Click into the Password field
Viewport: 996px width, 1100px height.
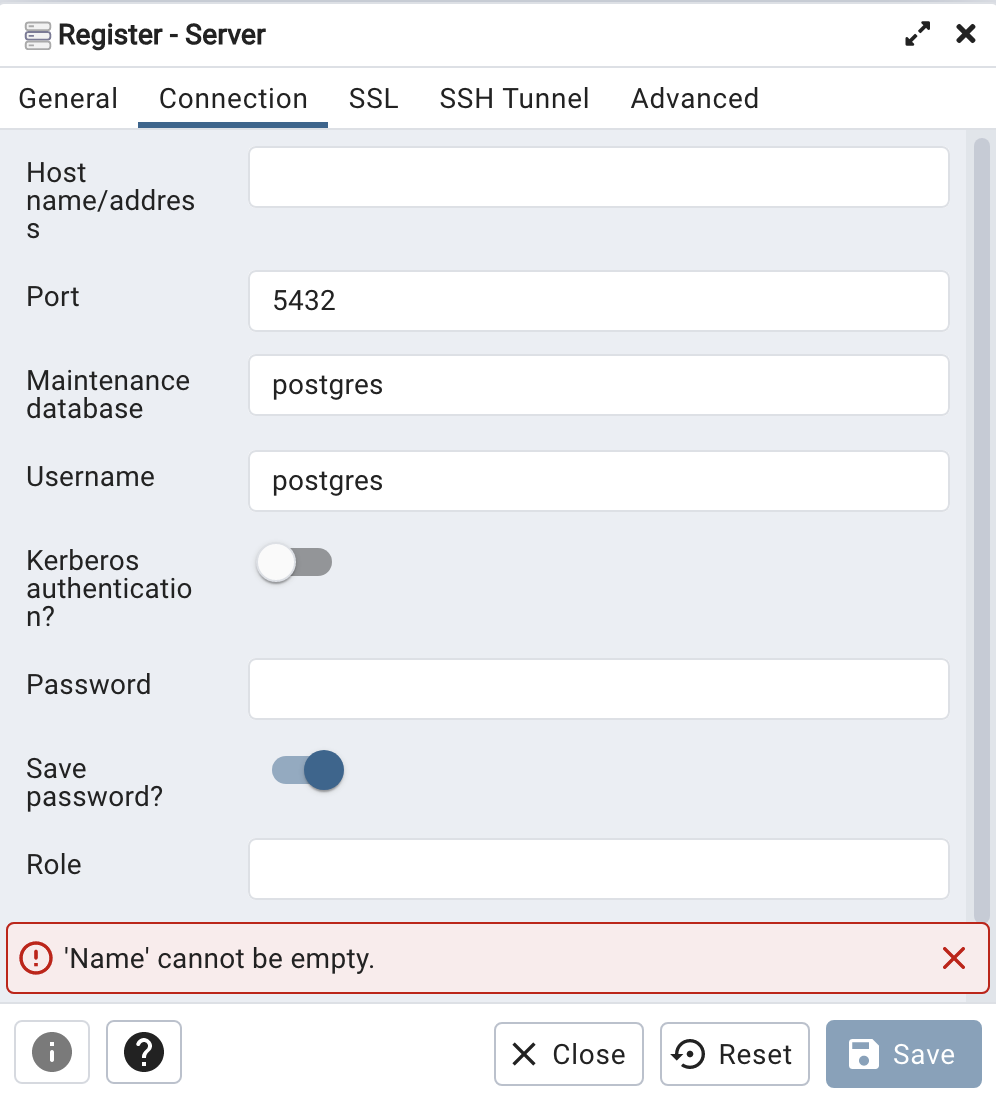click(x=599, y=689)
